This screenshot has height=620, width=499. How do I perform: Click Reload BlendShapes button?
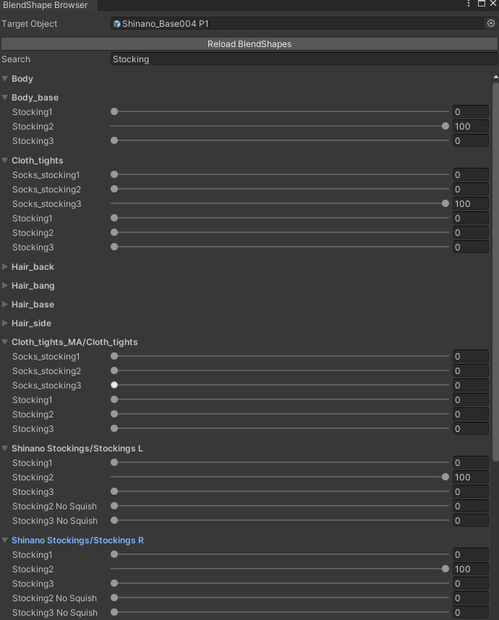click(249, 44)
